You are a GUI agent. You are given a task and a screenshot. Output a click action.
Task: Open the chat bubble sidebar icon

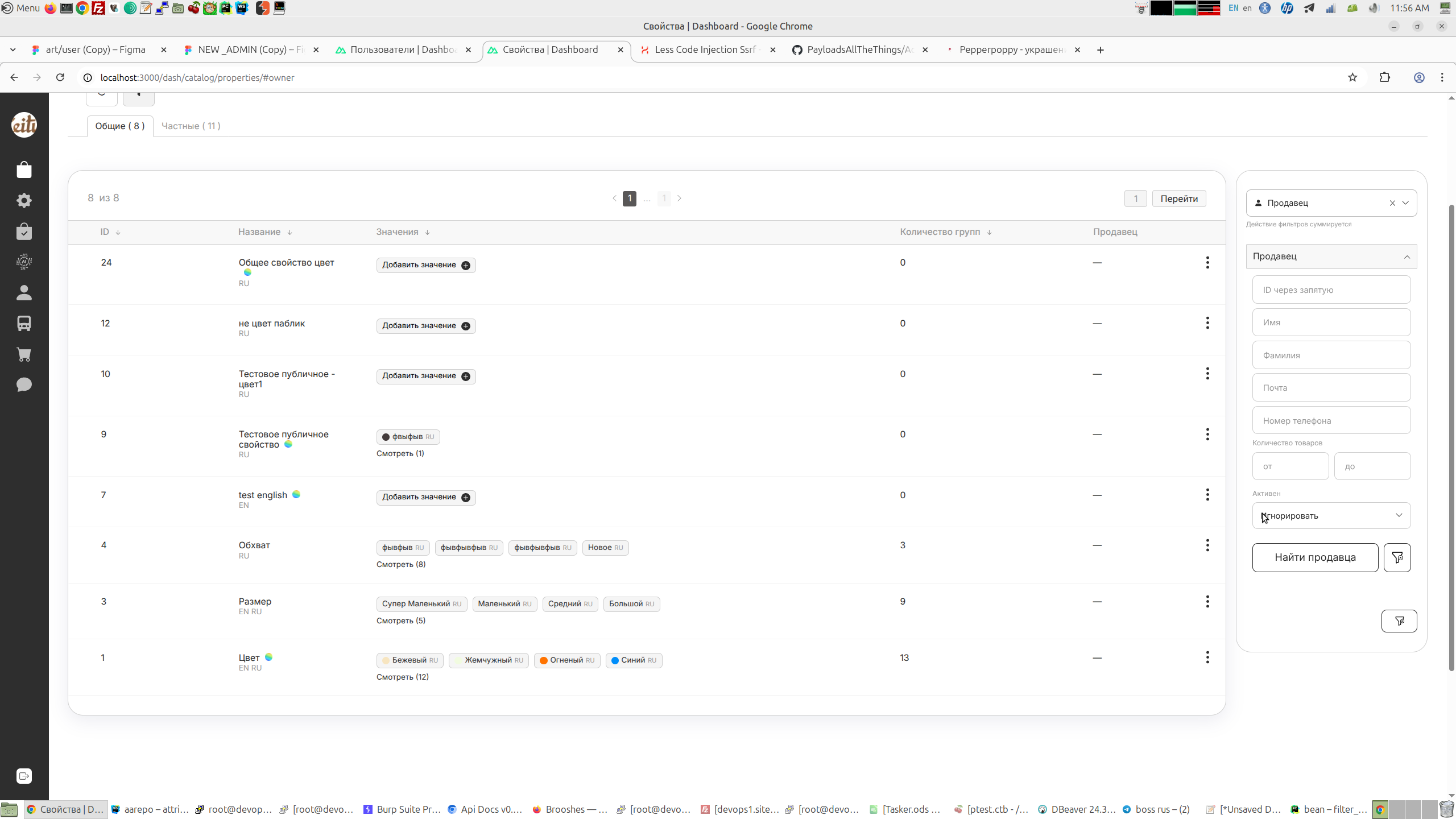[24, 385]
